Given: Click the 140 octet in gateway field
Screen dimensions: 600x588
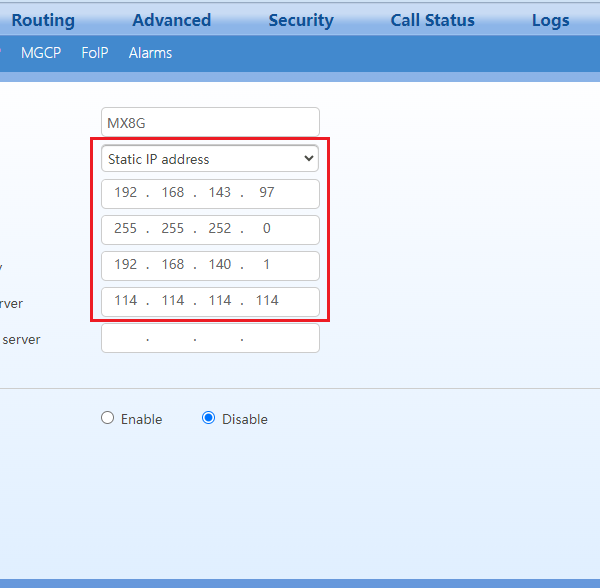Looking at the screenshot, I should click(x=220, y=265).
